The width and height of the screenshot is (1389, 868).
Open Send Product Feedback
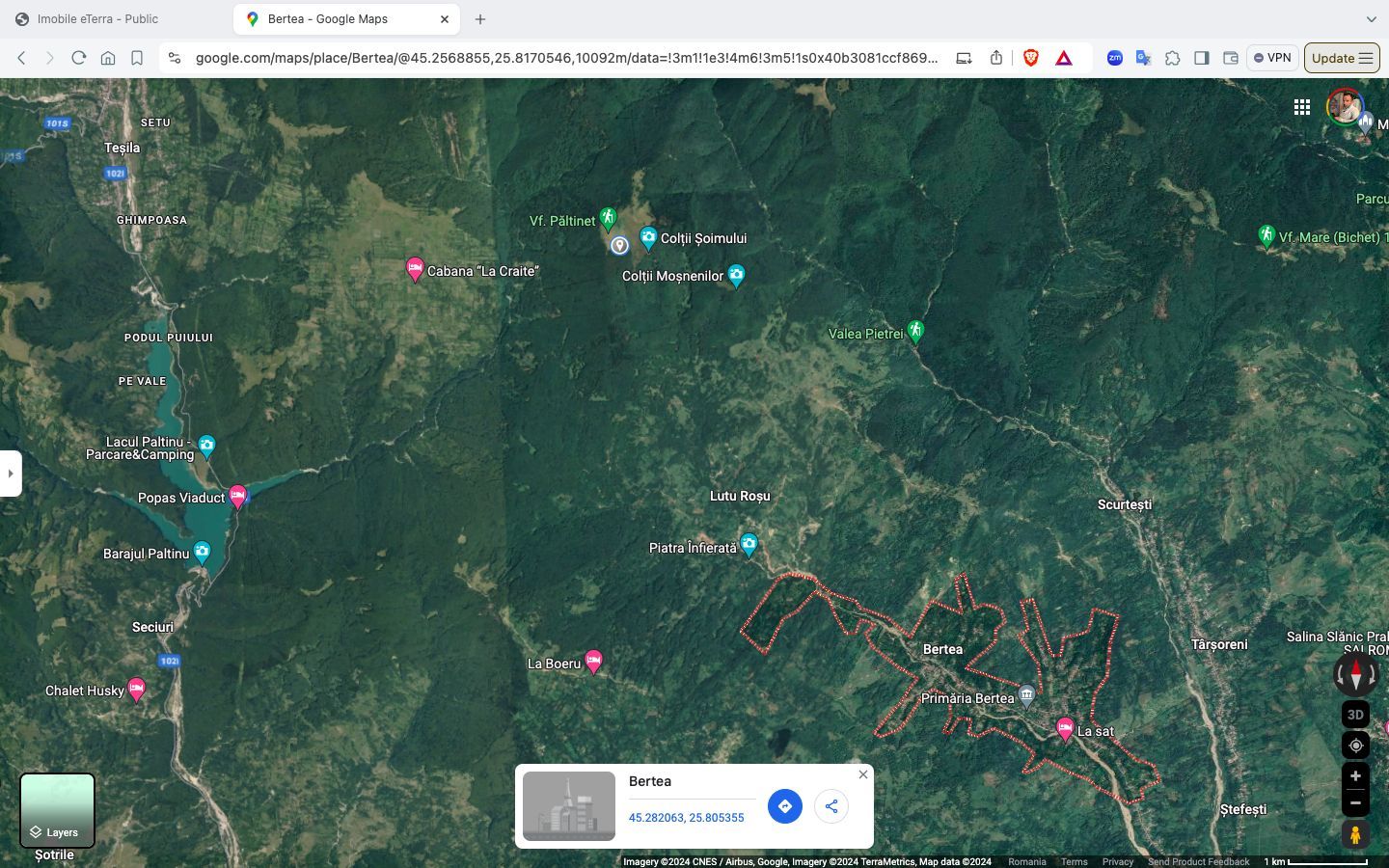(1198, 861)
